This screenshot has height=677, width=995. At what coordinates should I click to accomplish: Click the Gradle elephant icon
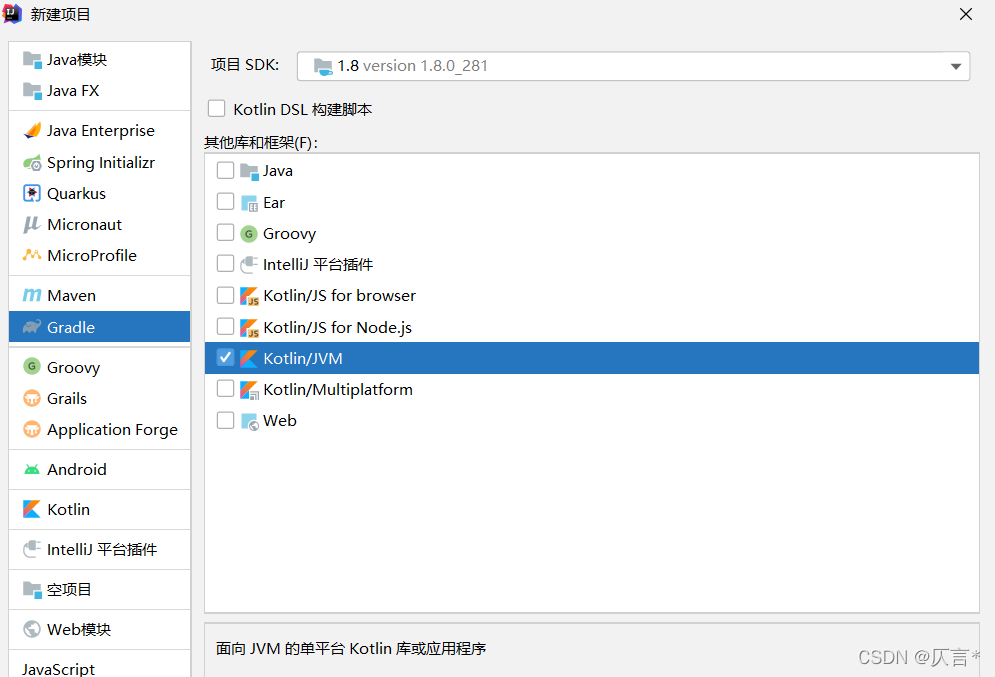point(32,327)
